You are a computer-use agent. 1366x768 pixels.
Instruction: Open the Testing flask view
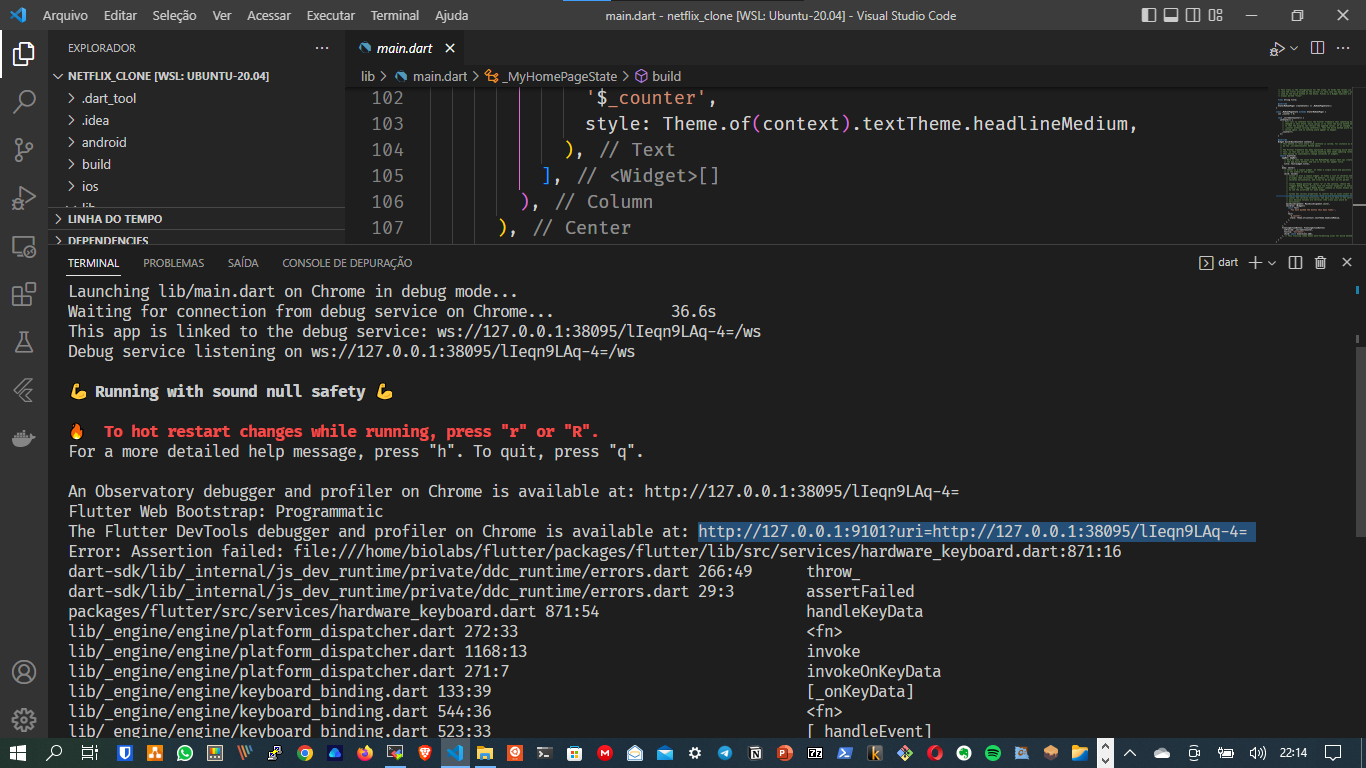pos(24,342)
